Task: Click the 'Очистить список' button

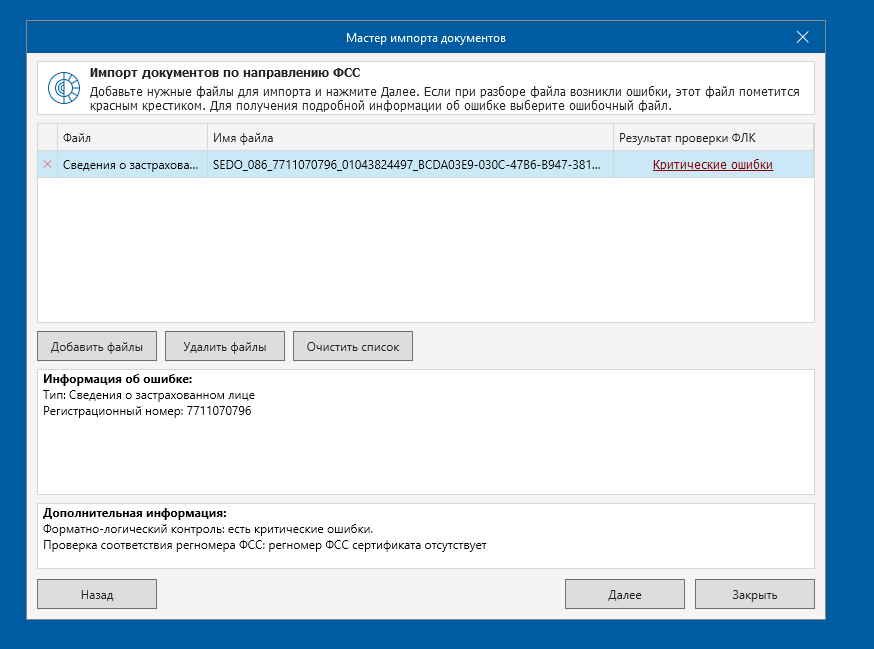Action: tap(353, 346)
